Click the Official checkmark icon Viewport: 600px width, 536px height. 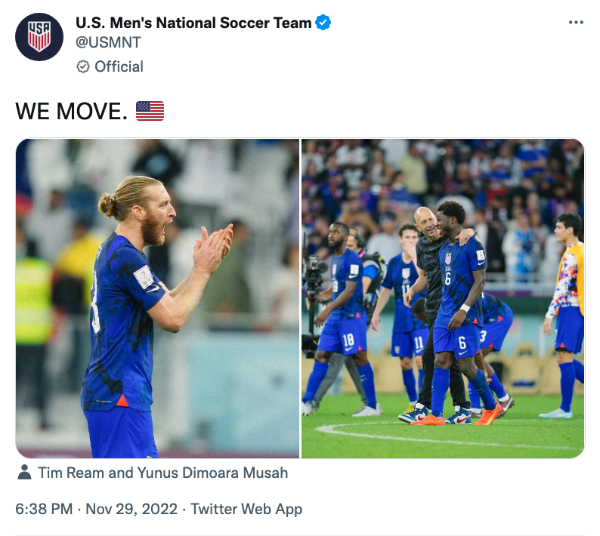click(83, 67)
